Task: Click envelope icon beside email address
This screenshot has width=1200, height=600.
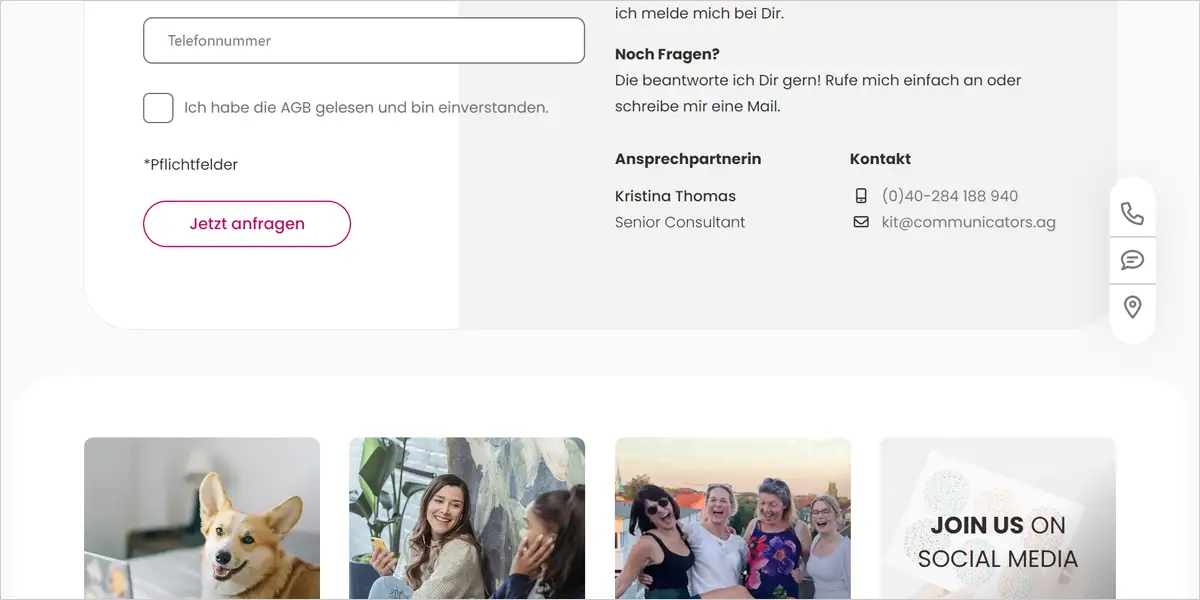Action: click(x=861, y=222)
